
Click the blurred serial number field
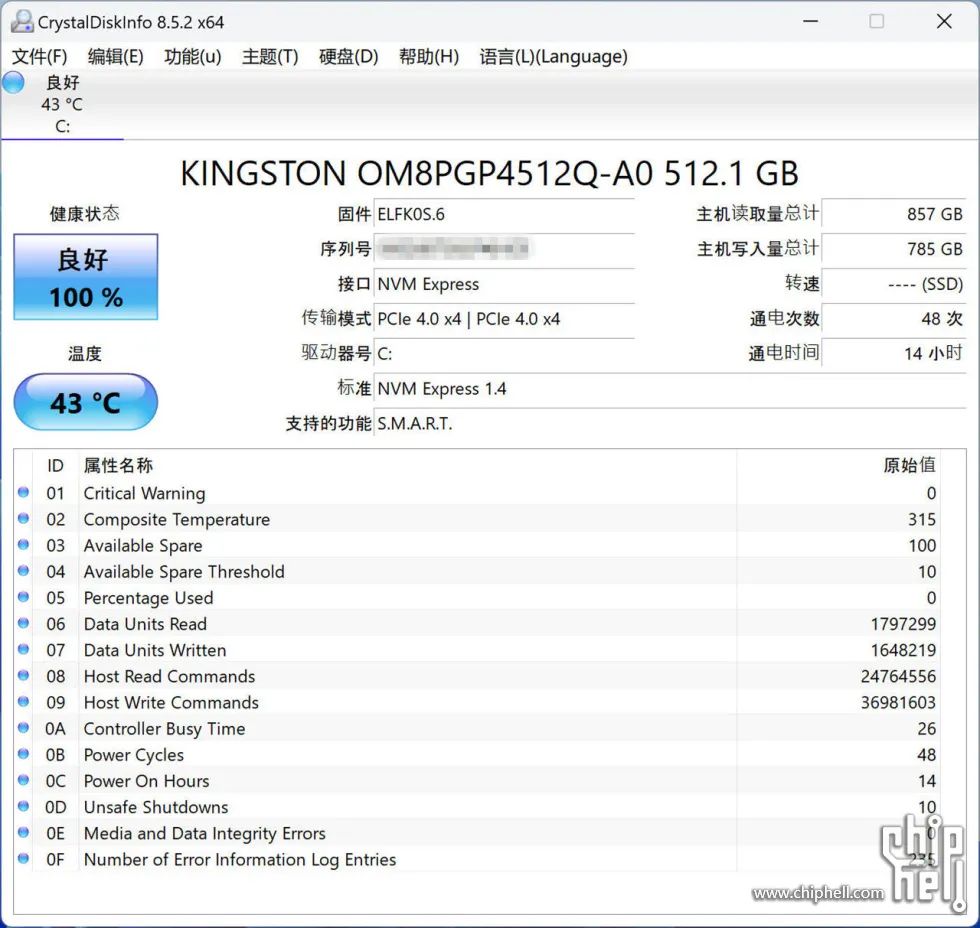tap(504, 249)
